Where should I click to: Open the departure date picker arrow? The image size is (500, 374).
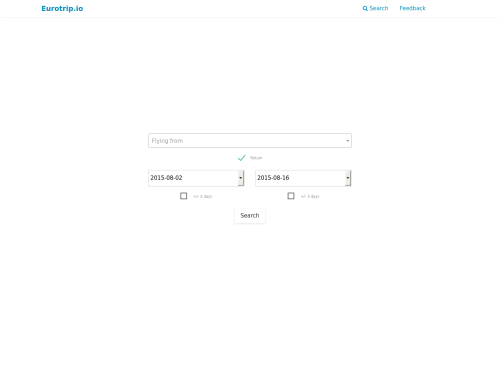pos(241,178)
